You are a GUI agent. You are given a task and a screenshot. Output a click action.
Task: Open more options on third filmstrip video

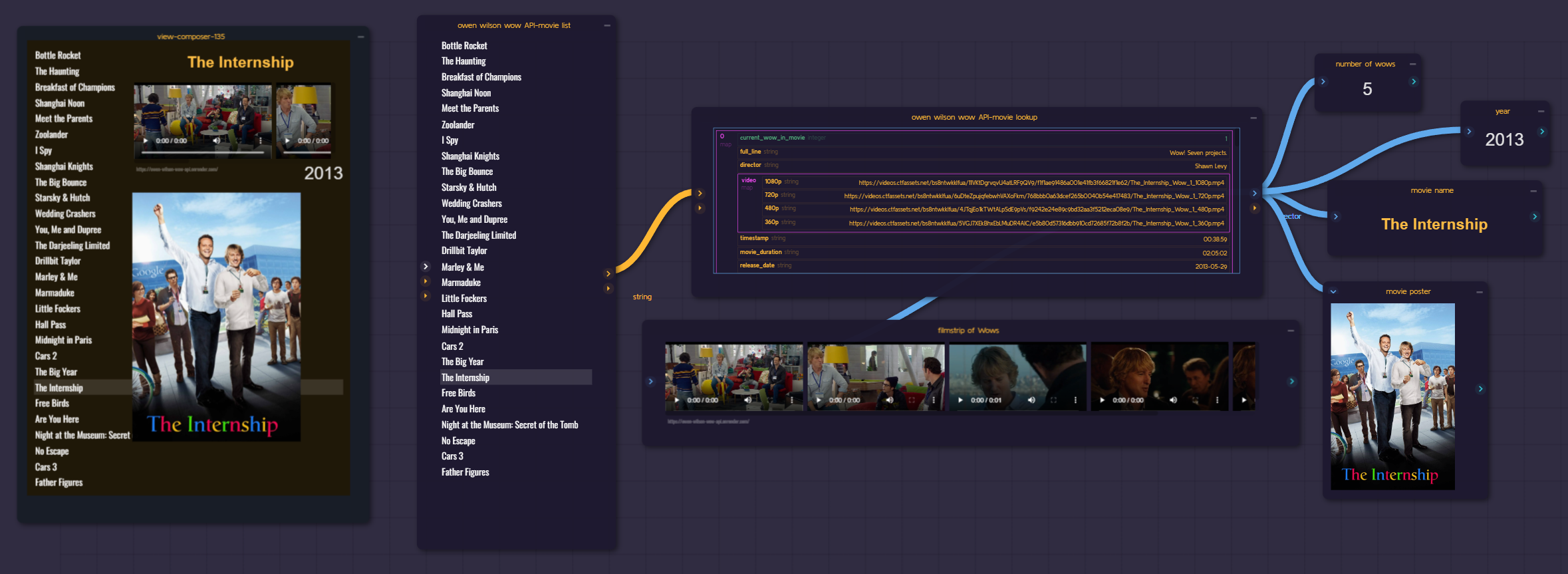(x=1075, y=400)
